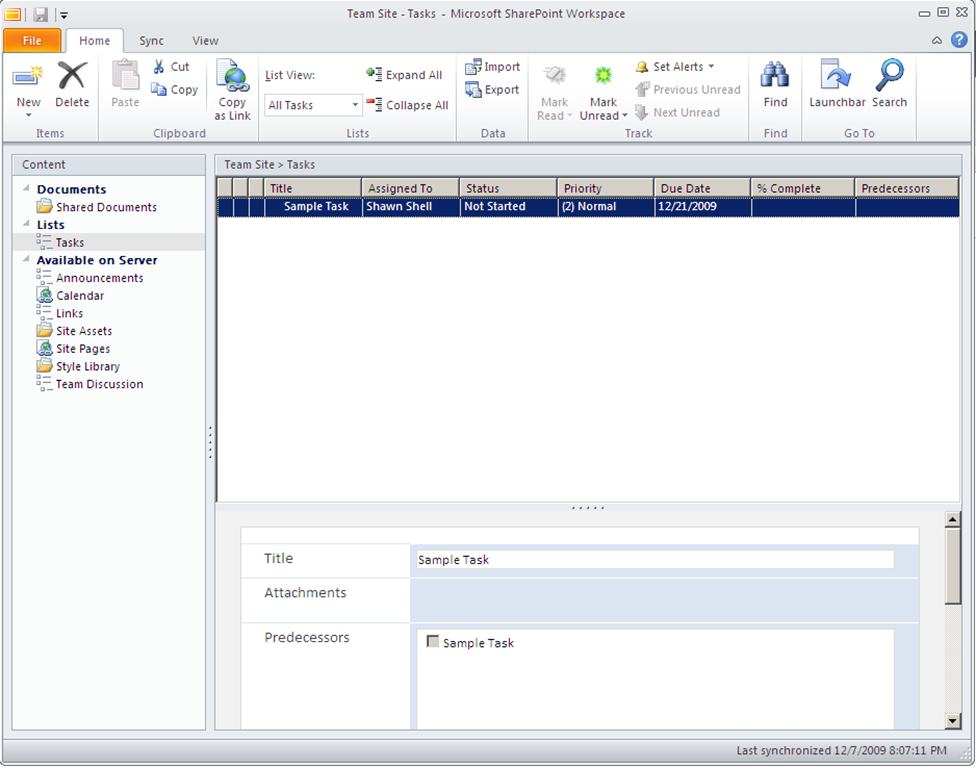This screenshot has height=768, width=976.
Task: Copy the selected item
Action: [x=176, y=90]
